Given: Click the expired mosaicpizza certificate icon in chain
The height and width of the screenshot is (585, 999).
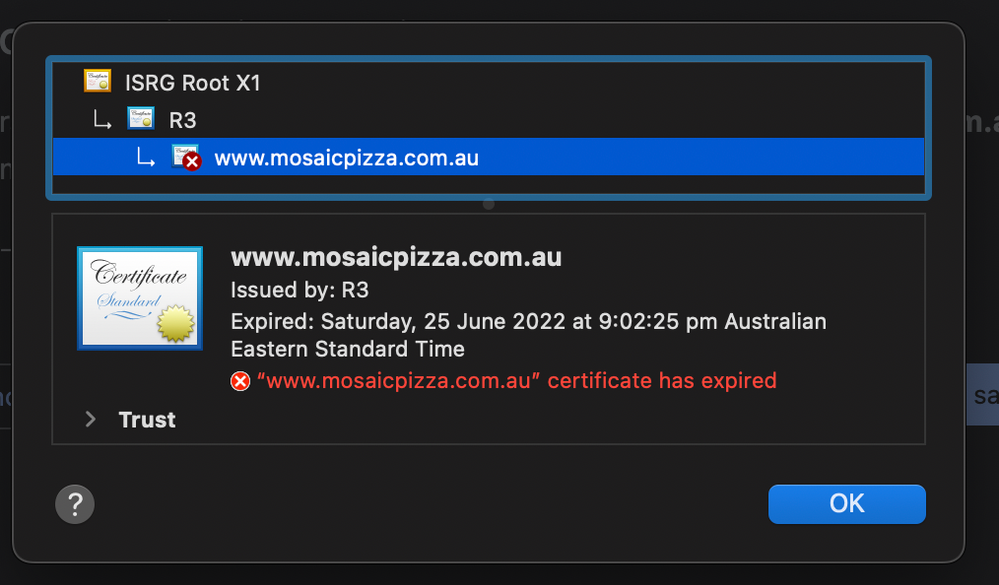Looking at the screenshot, I should click(x=185, y=157).
